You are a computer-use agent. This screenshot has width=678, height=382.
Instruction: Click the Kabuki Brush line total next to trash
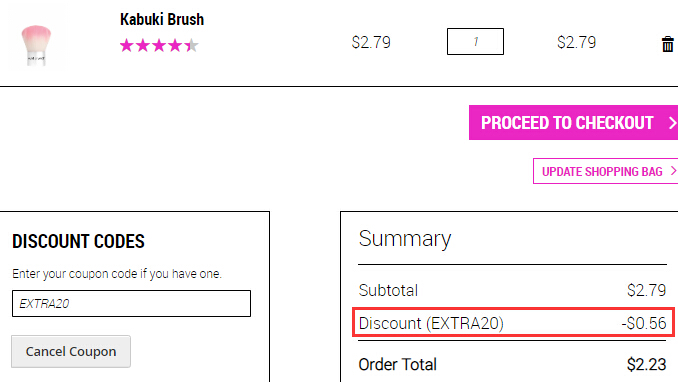576,42
